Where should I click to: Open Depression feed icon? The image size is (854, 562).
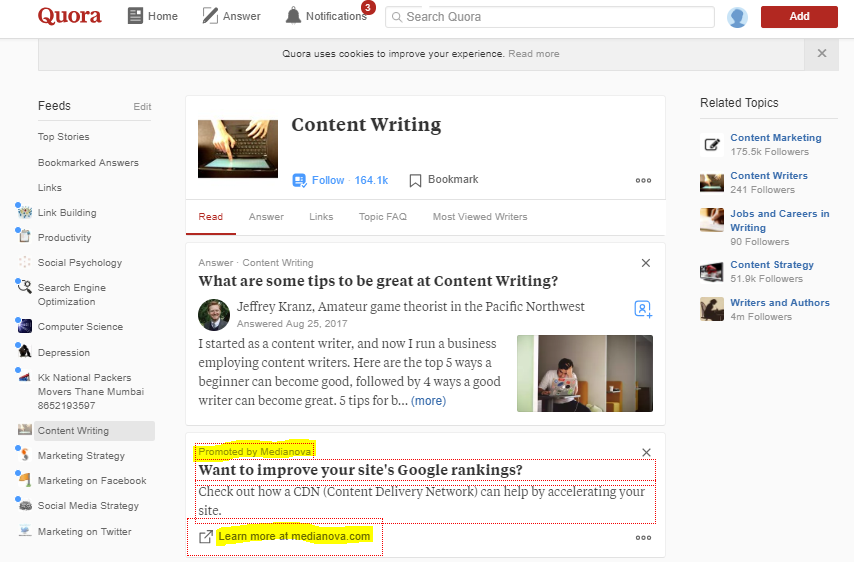pos(24,351)
